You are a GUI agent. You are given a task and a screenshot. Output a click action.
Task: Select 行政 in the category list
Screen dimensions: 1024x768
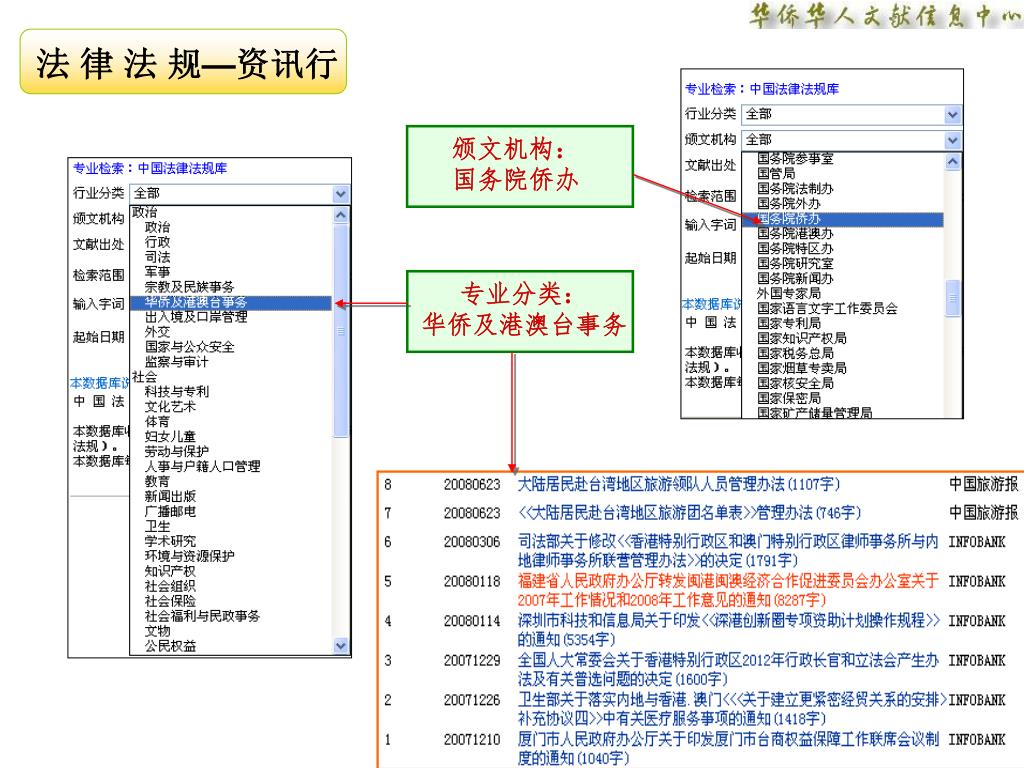click(157, 242)
